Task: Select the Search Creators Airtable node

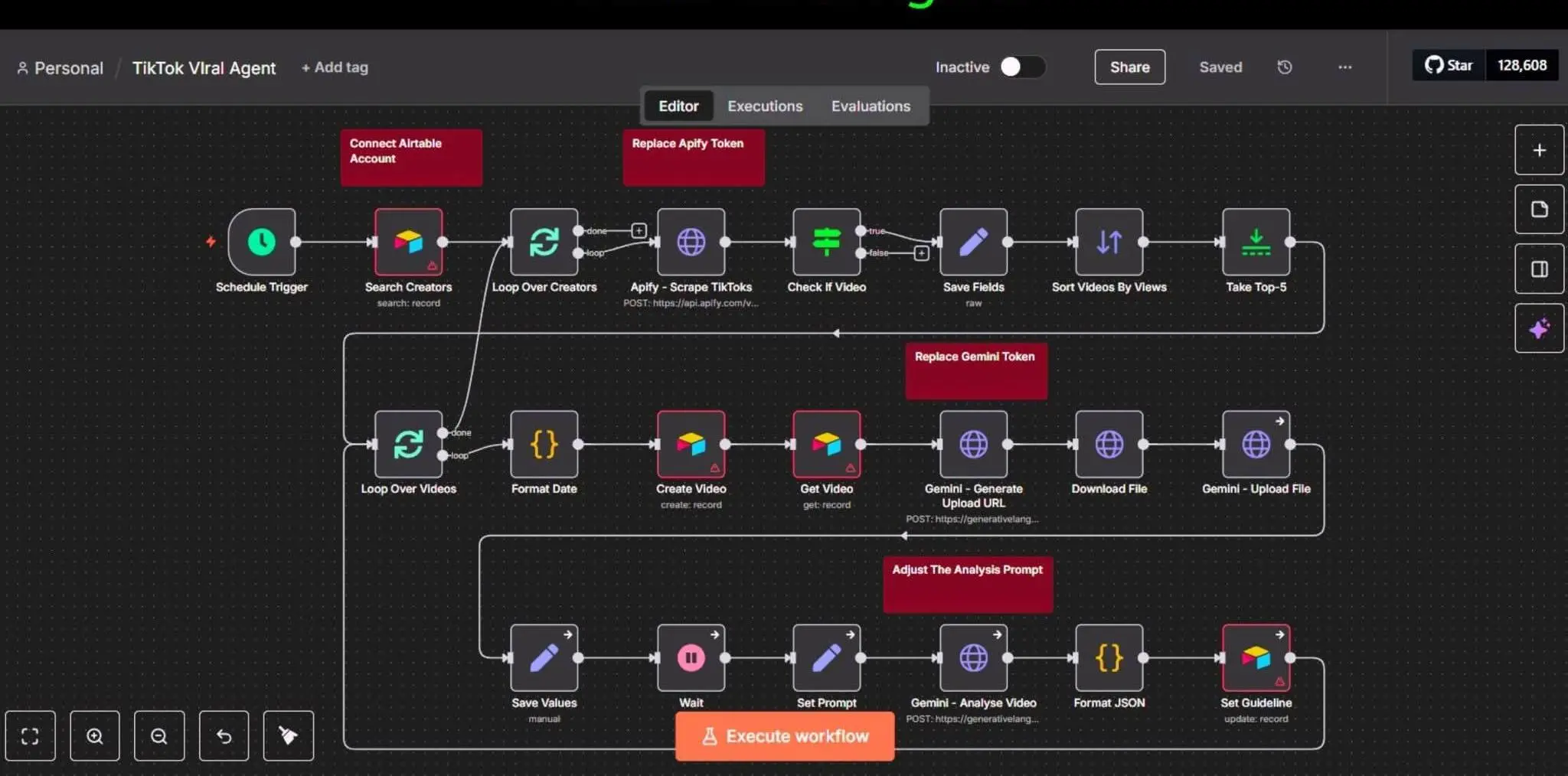Action: tap(408, 242)
